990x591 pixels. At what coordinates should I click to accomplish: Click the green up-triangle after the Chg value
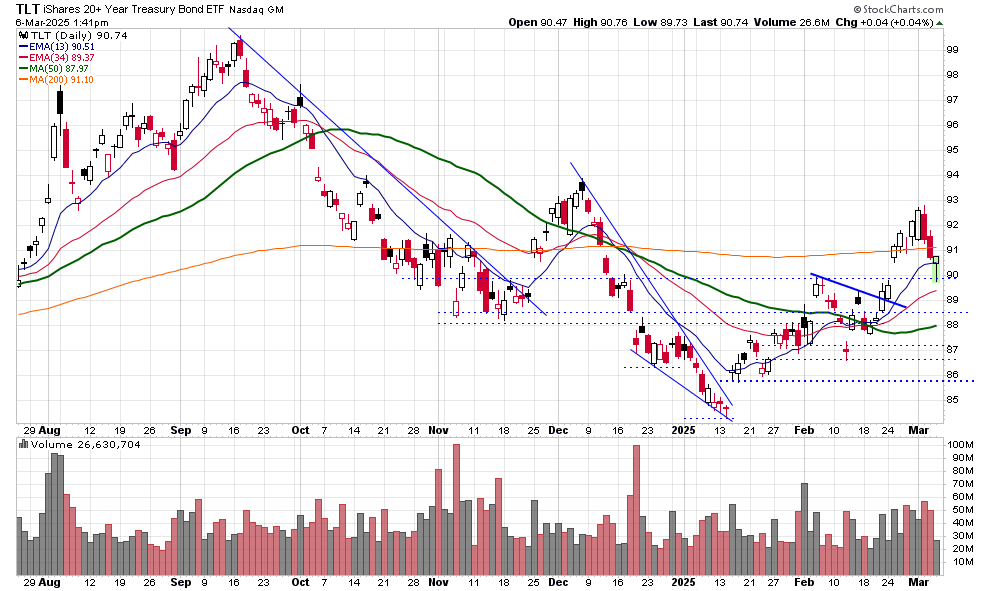tap(939, 23)
